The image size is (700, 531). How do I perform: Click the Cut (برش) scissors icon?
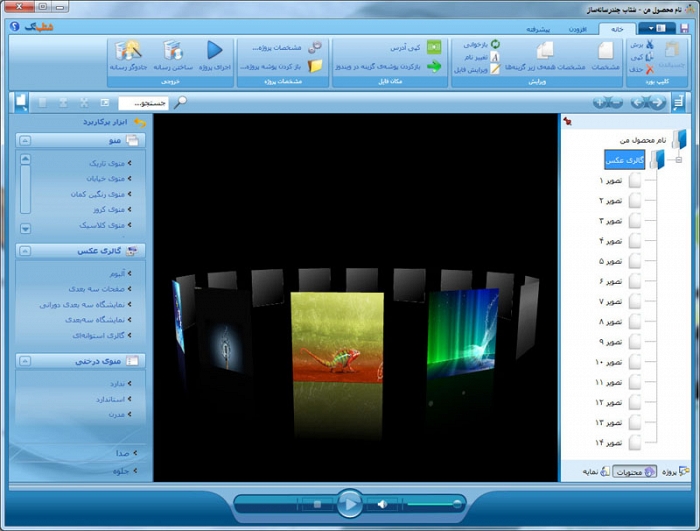click(650, 45)
